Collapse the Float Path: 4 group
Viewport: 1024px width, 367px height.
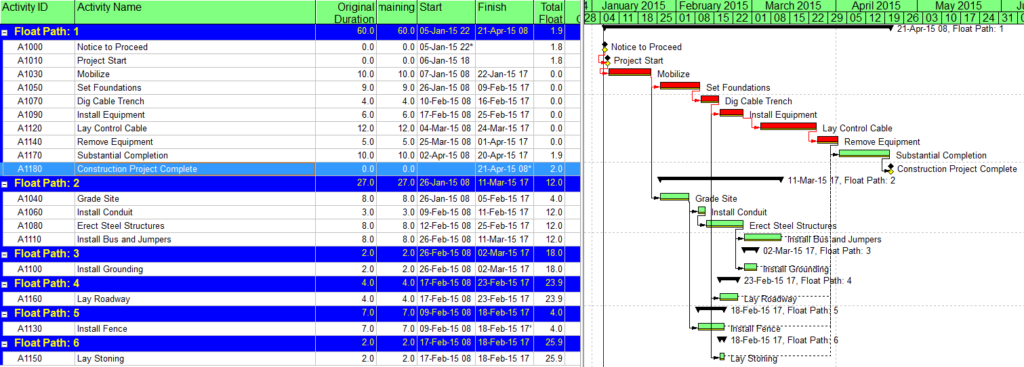[5, 283]
